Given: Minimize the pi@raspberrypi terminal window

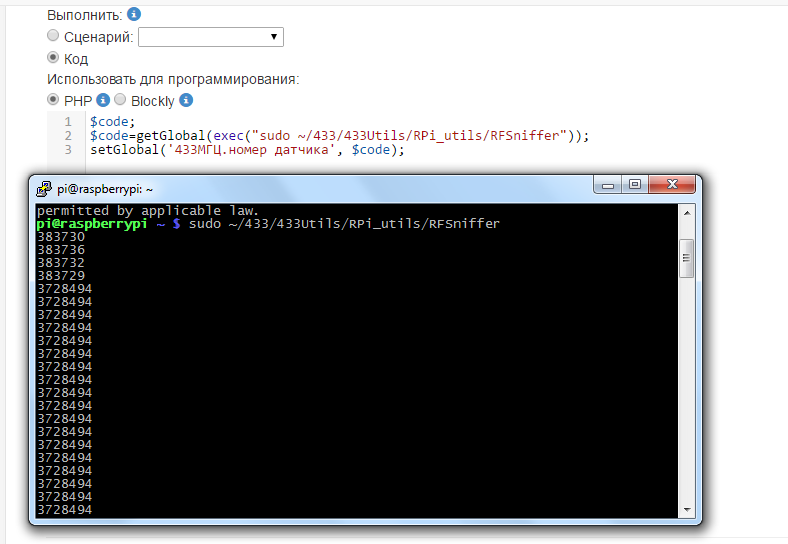Looking at the screenshot, I should click(x=608, y=185).
